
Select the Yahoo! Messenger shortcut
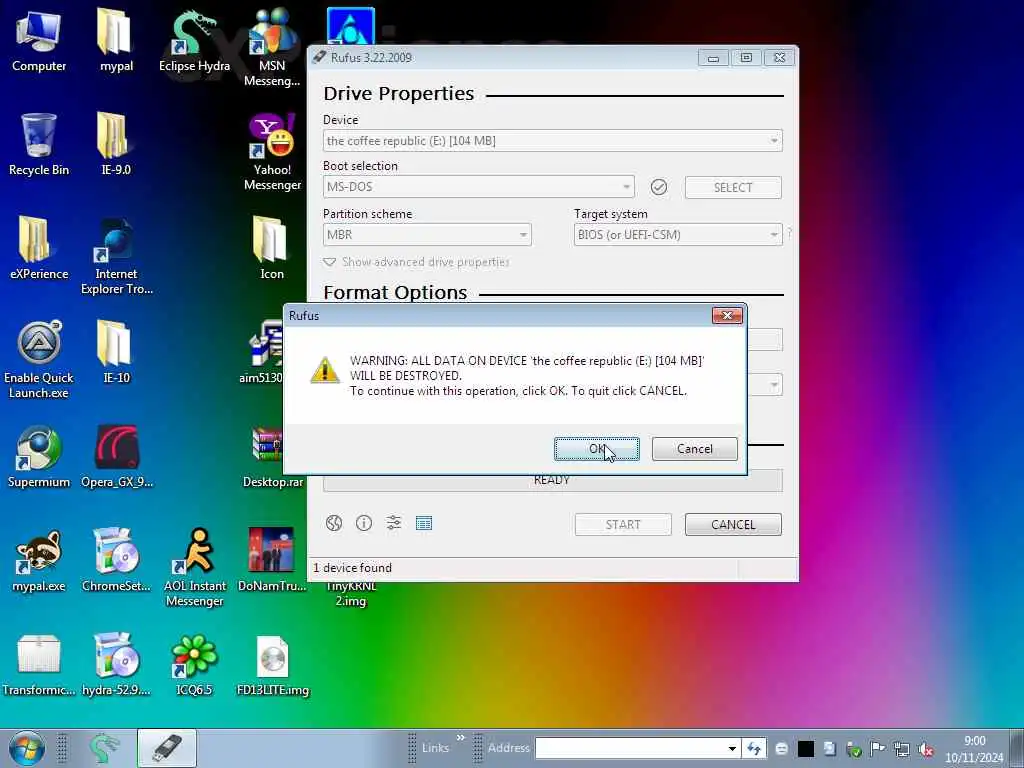point(272,152)
